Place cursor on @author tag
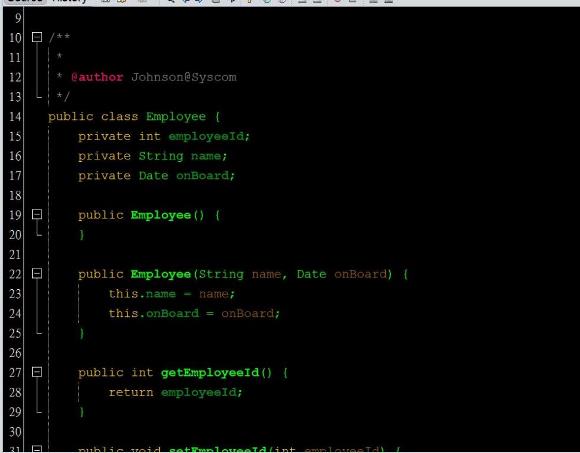The height and width of the screenshot is (453, 580). [x=97, y=77]
